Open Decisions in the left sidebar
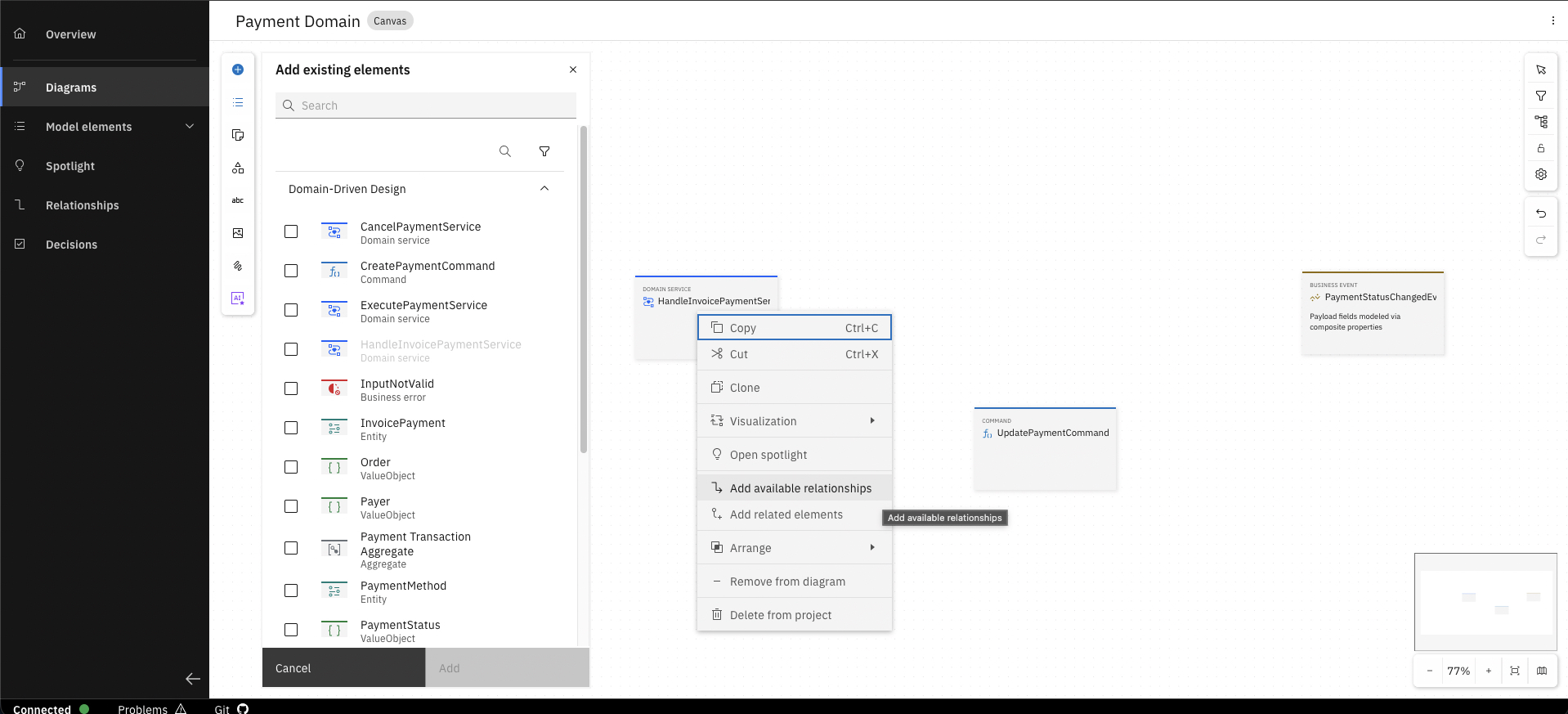This screenshot has height=714, width=1568. click(105, 244)
